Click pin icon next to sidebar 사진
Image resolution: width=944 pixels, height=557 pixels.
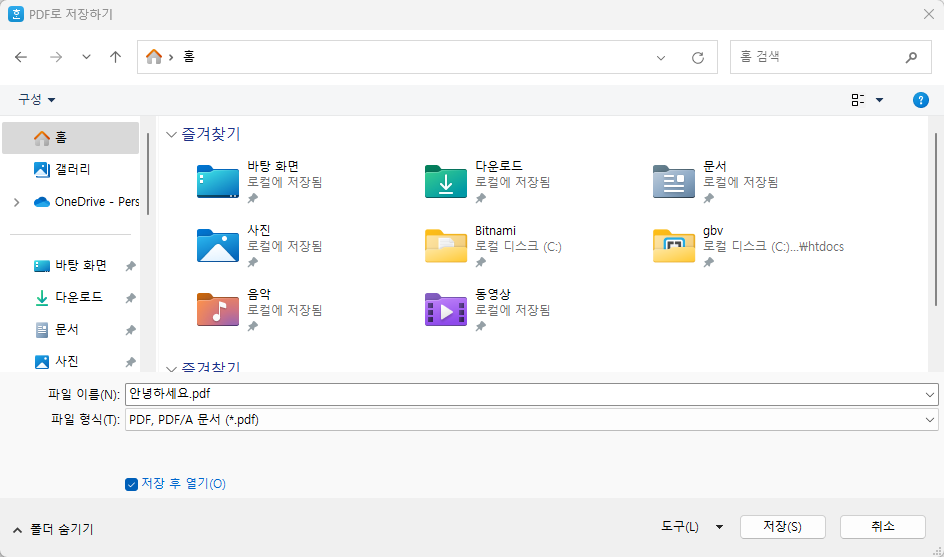pos(130,362)
